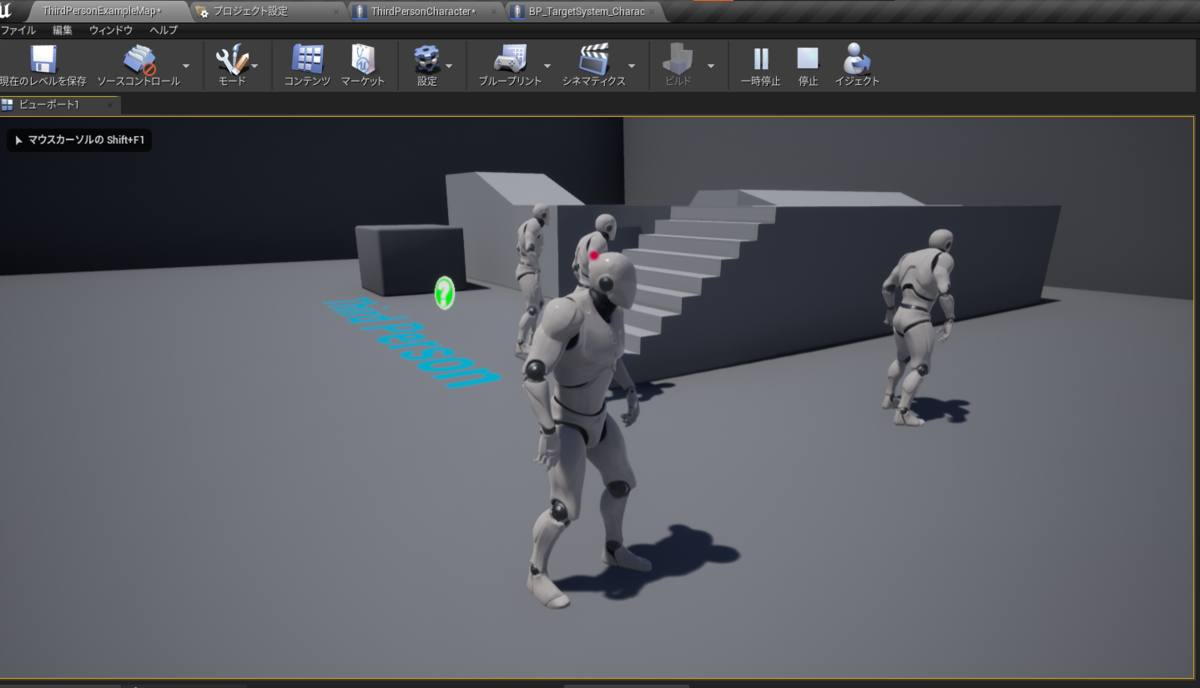The height and width of the screenshot is (688, 1200).
Task: Open the Window (ウィンドウ) menu
Action: tap(110, 30)
